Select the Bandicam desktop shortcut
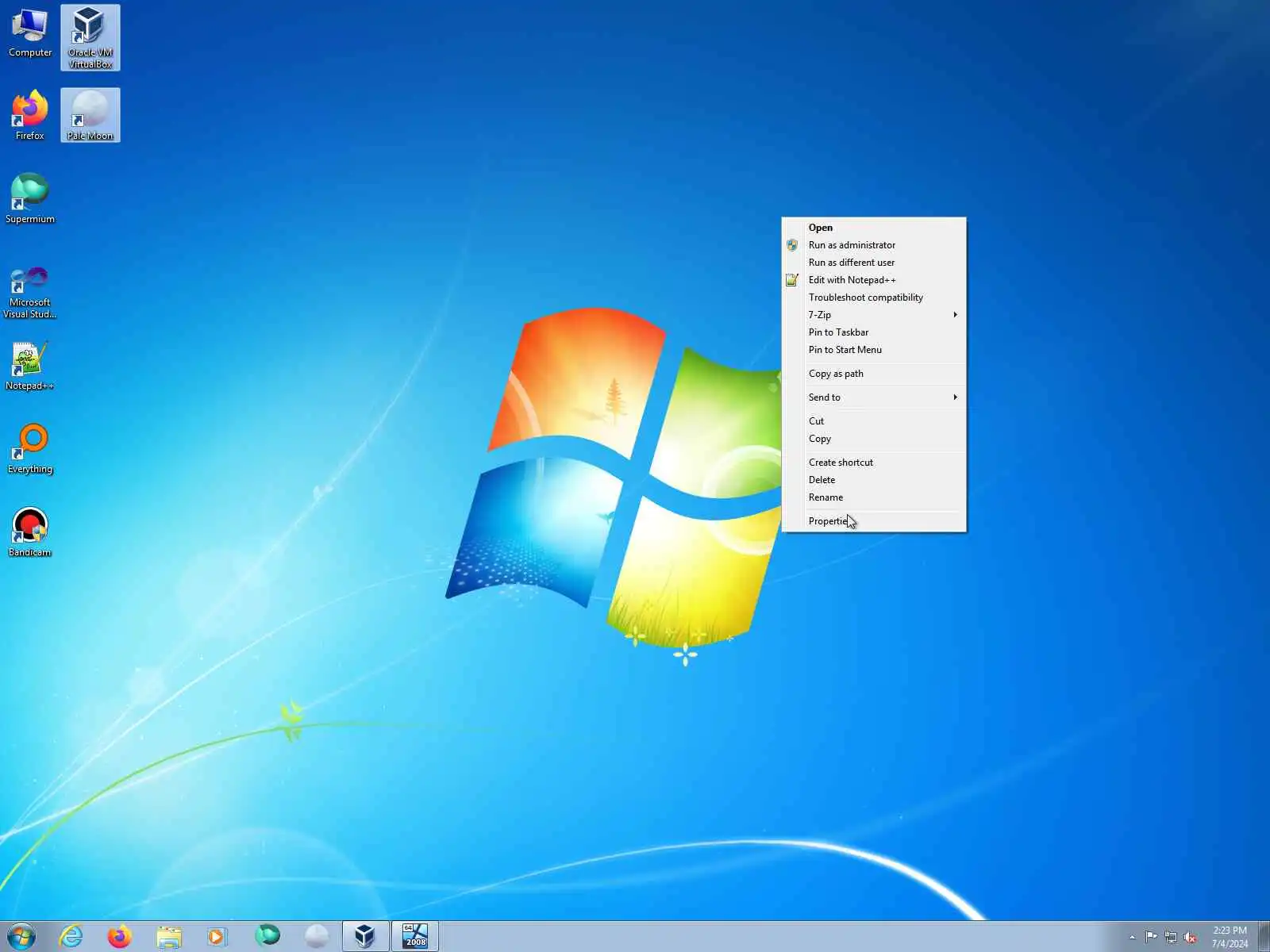Image resolution: width=1270 pixels, height=952 pixels. pos(30,532)
